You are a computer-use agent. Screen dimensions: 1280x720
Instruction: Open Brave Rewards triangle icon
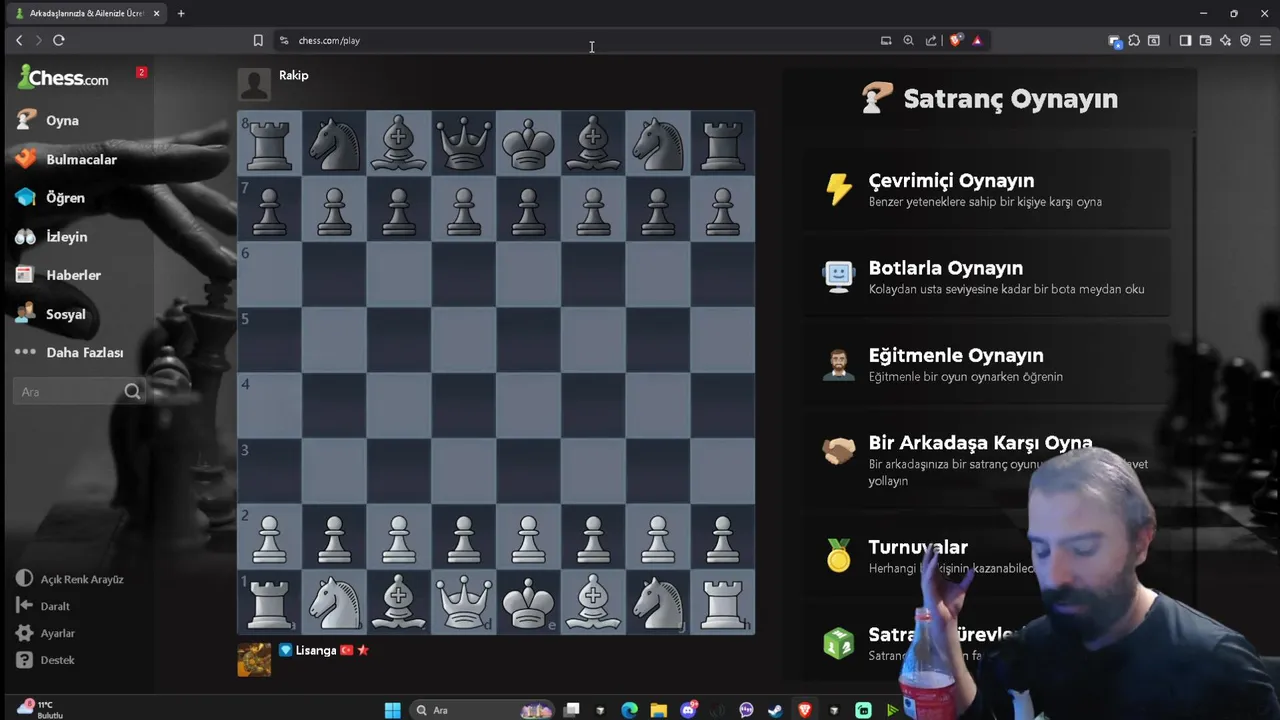[977, 40]
